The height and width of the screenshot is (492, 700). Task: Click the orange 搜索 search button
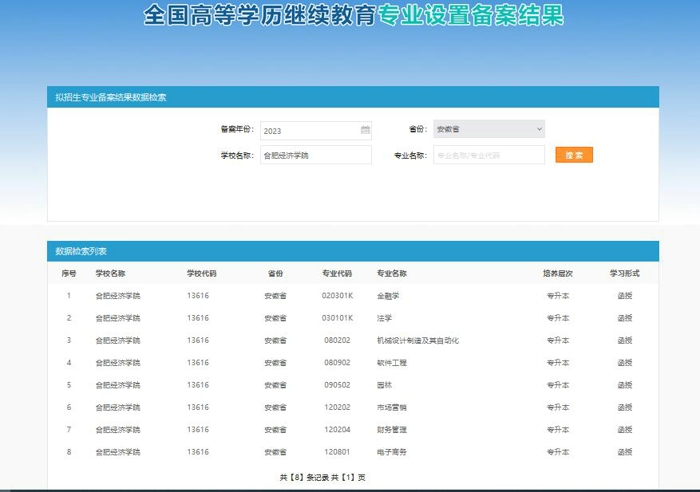coord(574,155)
